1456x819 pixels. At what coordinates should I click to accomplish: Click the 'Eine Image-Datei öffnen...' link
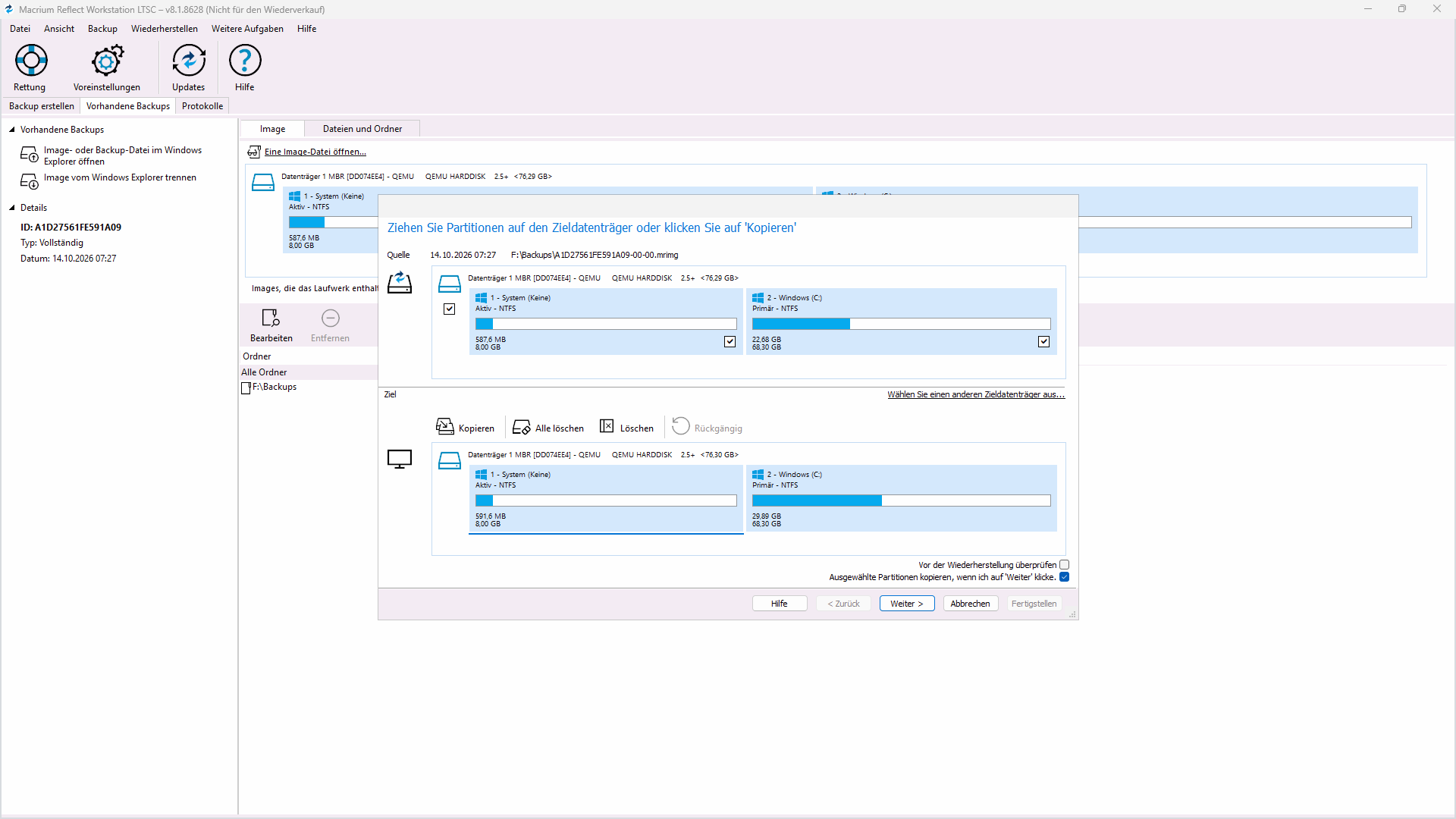pos(315,152)
